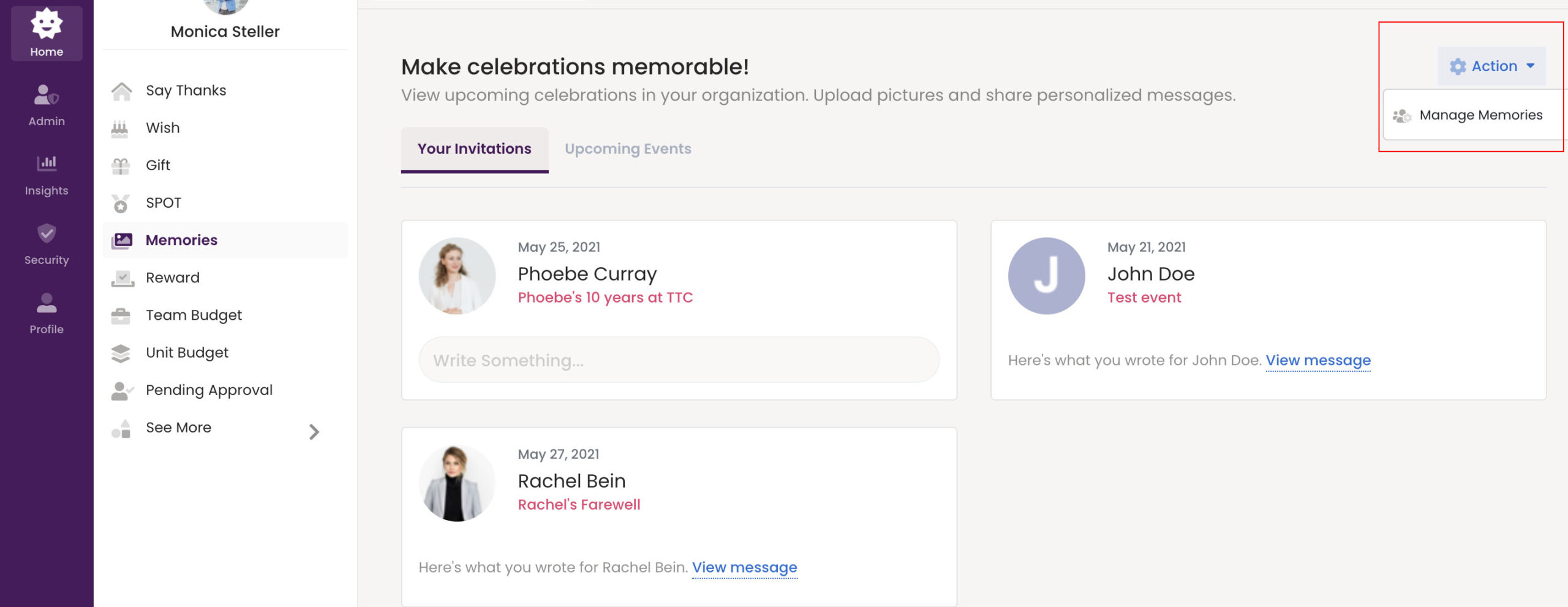Open the Gift menu item
This screenshot has width=1568, height=607.
click(x=158, y=165)
